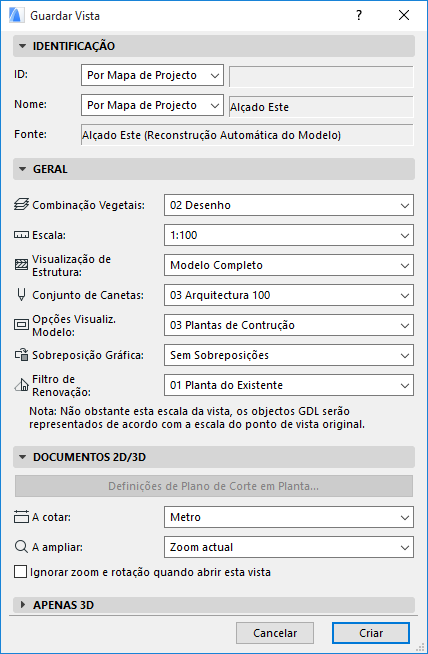Click Definições de Plano de Corte em Planta
This screenshot has width=428, height=654.
tap(214, 486)
